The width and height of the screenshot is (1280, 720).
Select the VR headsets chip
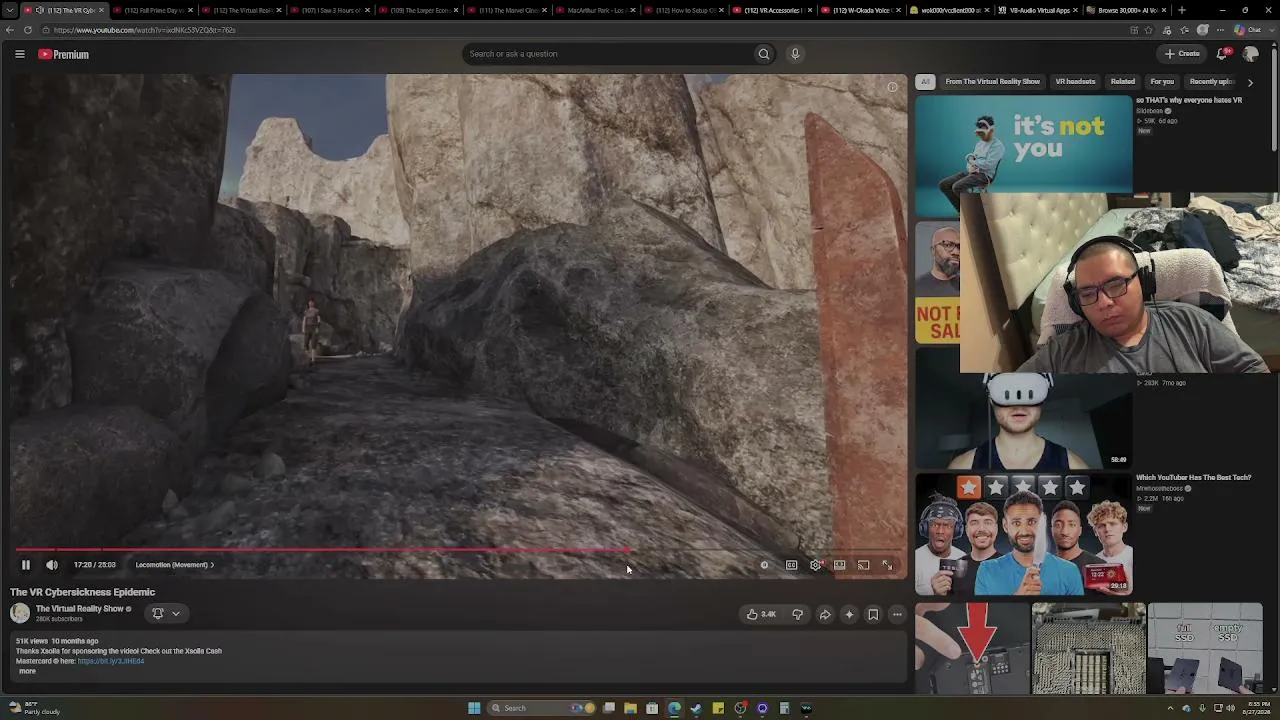pos(1075,82)
